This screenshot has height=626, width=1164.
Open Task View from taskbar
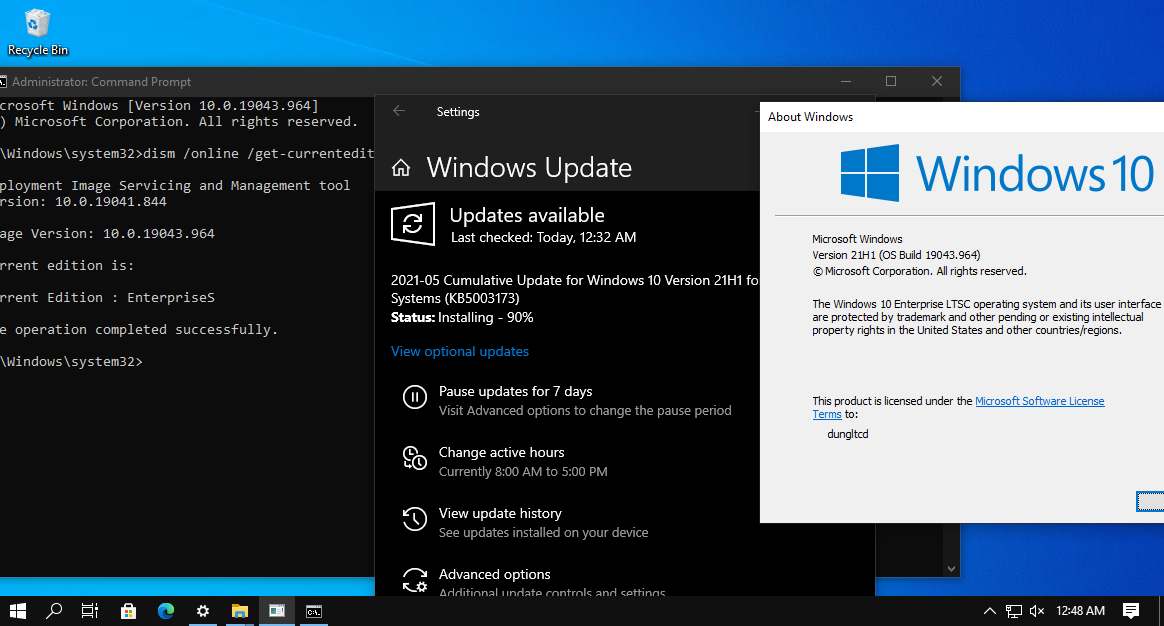tap(90, 611)
